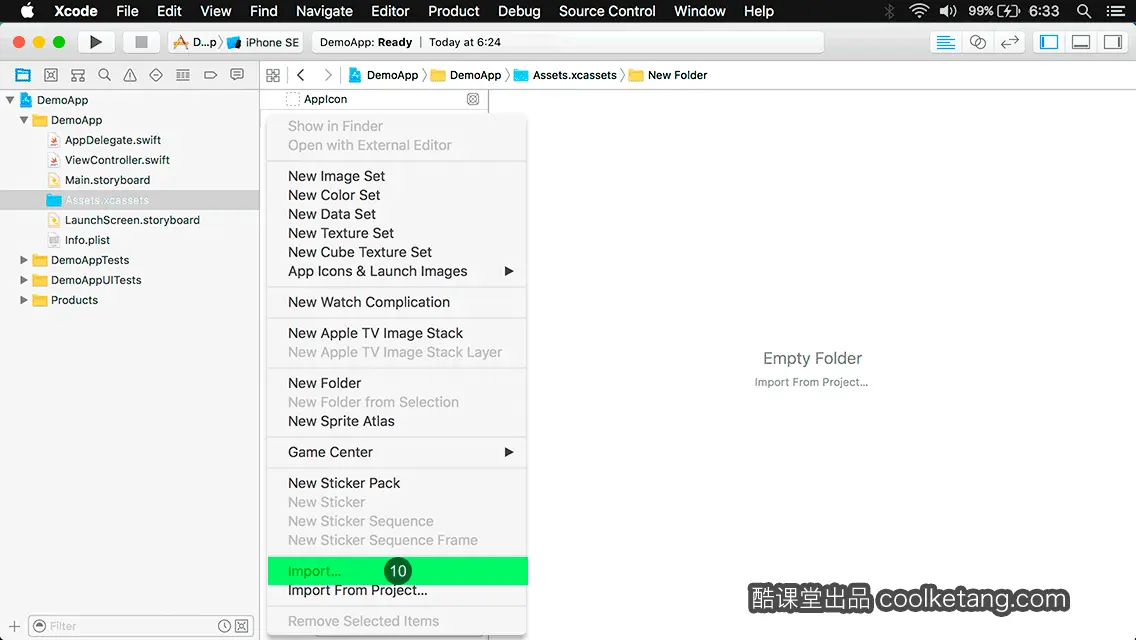
Task: Open the Test navigator
Action: tap(156, 75)
